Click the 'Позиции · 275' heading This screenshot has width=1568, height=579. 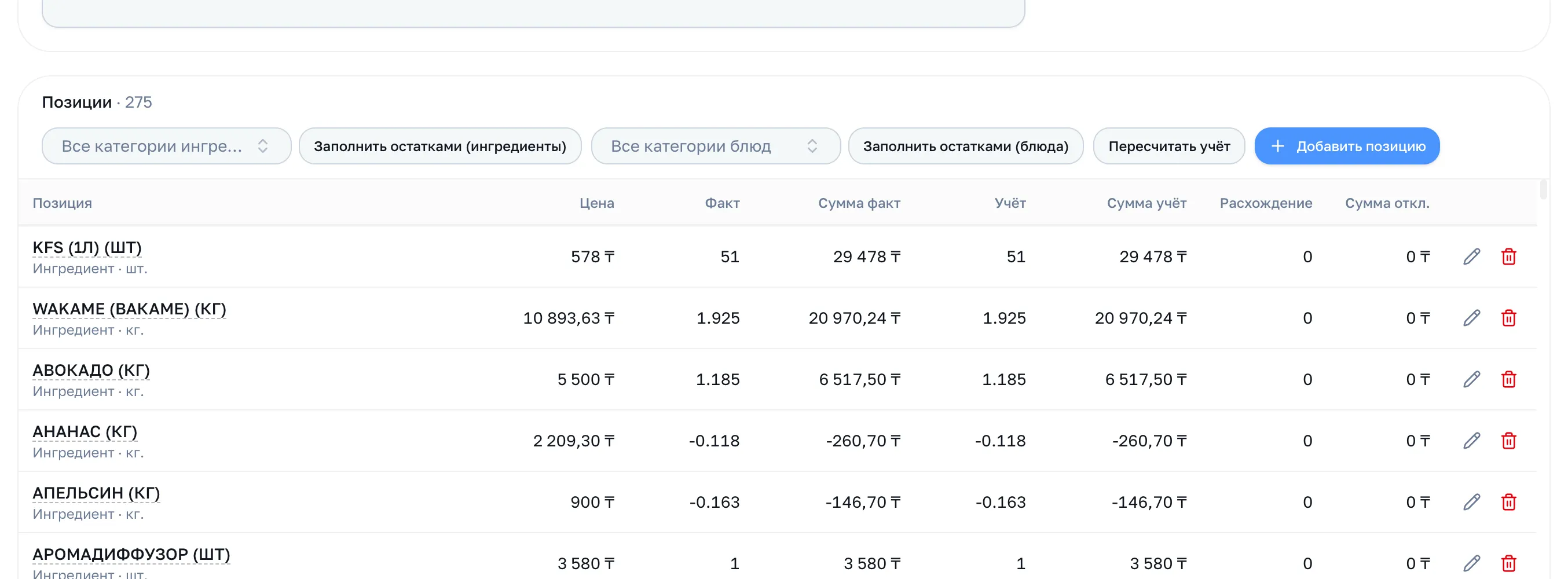pos(97,102)
